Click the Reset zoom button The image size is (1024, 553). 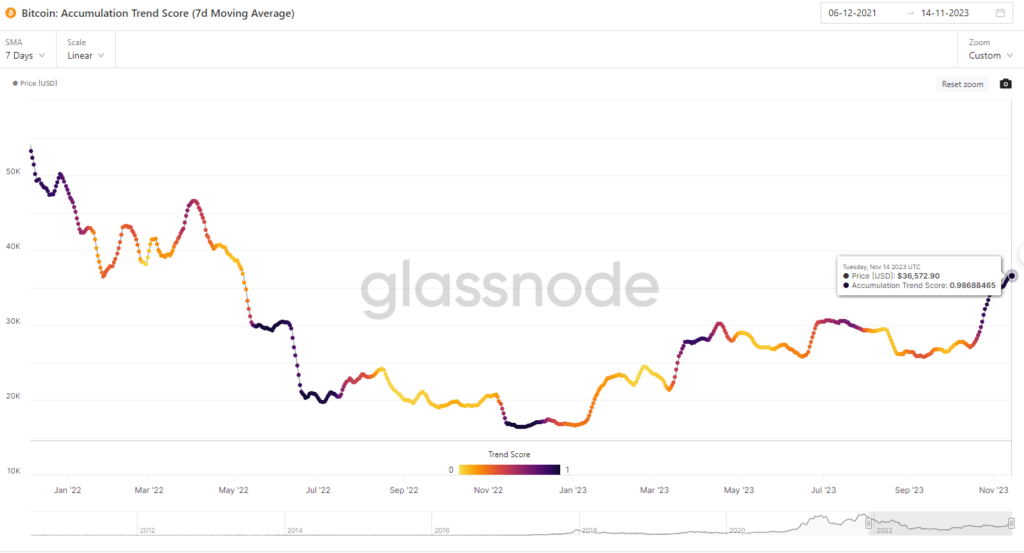pos(962,84)
